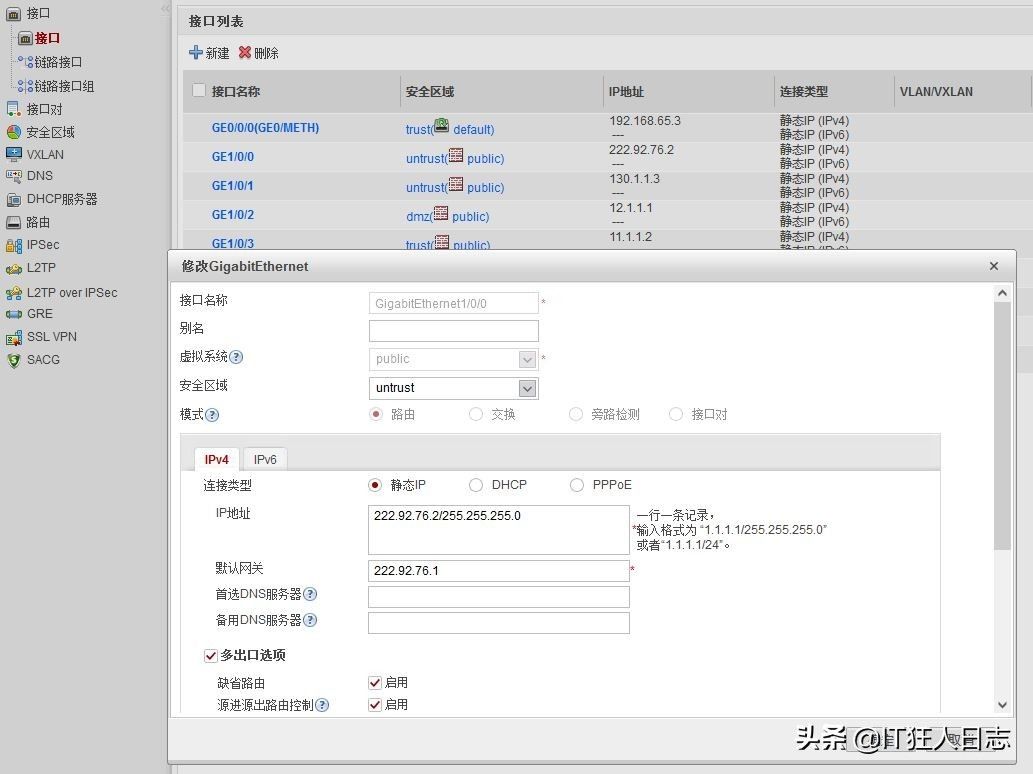1033x774 pixels.
Task: Click the 新建 plus icon
Action: (196, 52)
